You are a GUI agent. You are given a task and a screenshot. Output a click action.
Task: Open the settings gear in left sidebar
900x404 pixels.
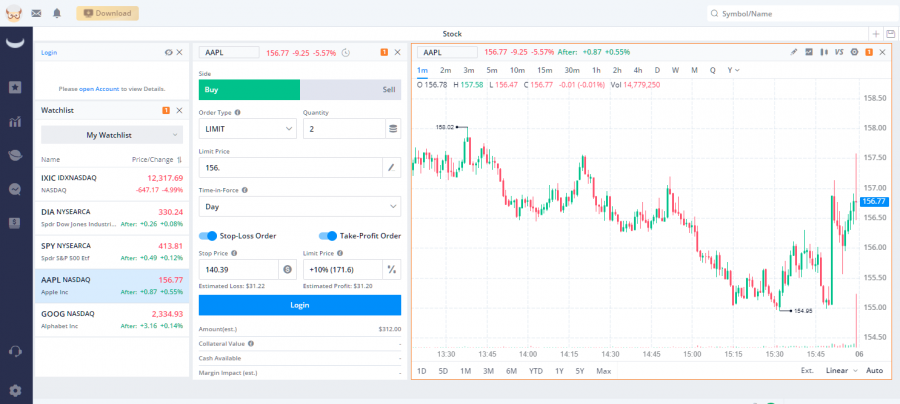[15, 390]
